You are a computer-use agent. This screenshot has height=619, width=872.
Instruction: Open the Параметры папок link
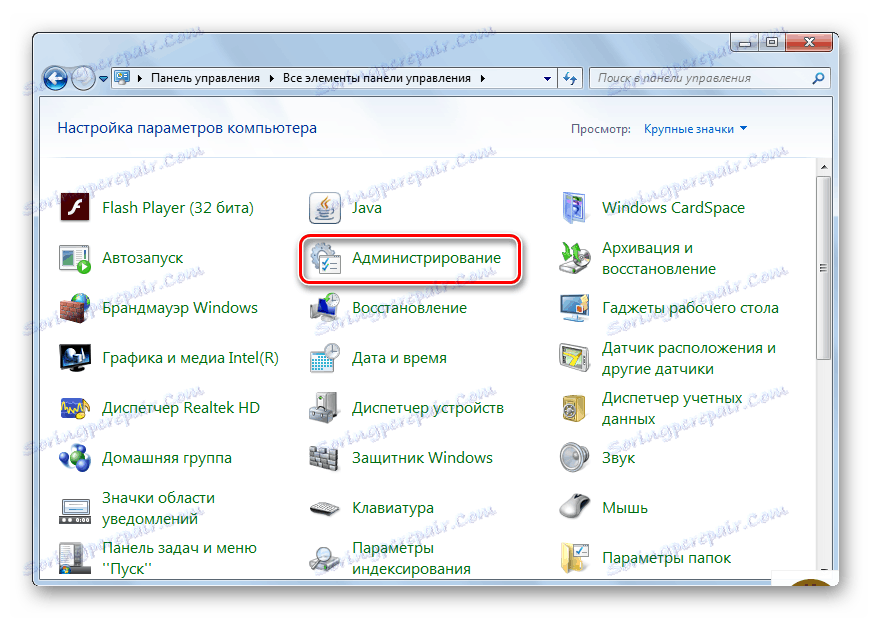(666, 558)
